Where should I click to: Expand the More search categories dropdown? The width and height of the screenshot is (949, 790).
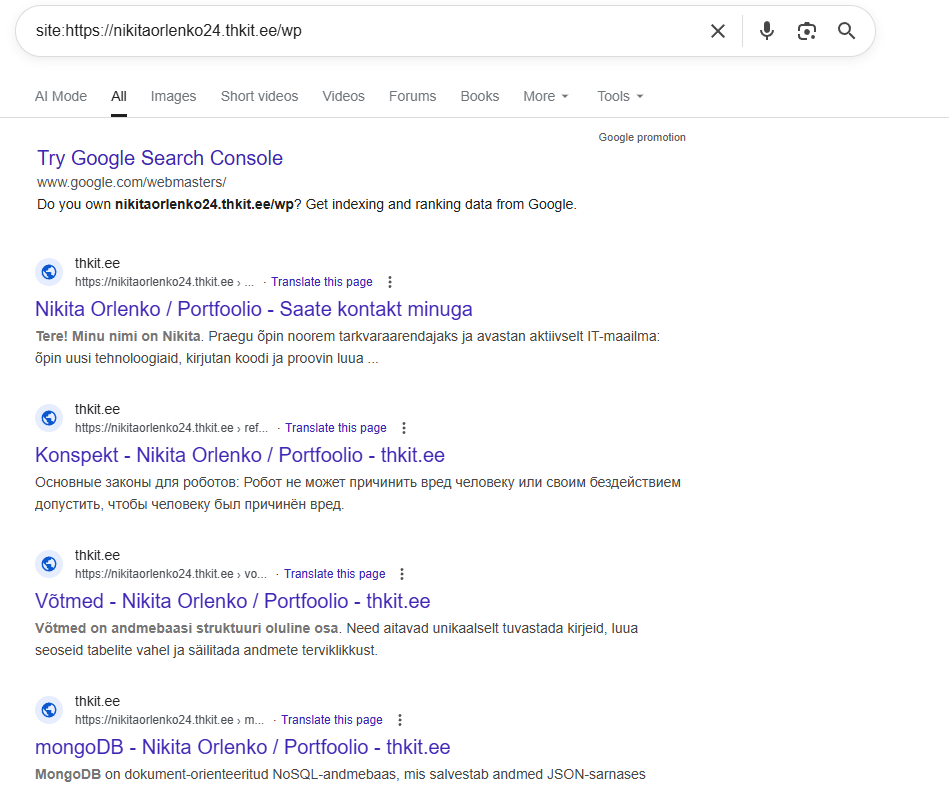pos(546,97)
